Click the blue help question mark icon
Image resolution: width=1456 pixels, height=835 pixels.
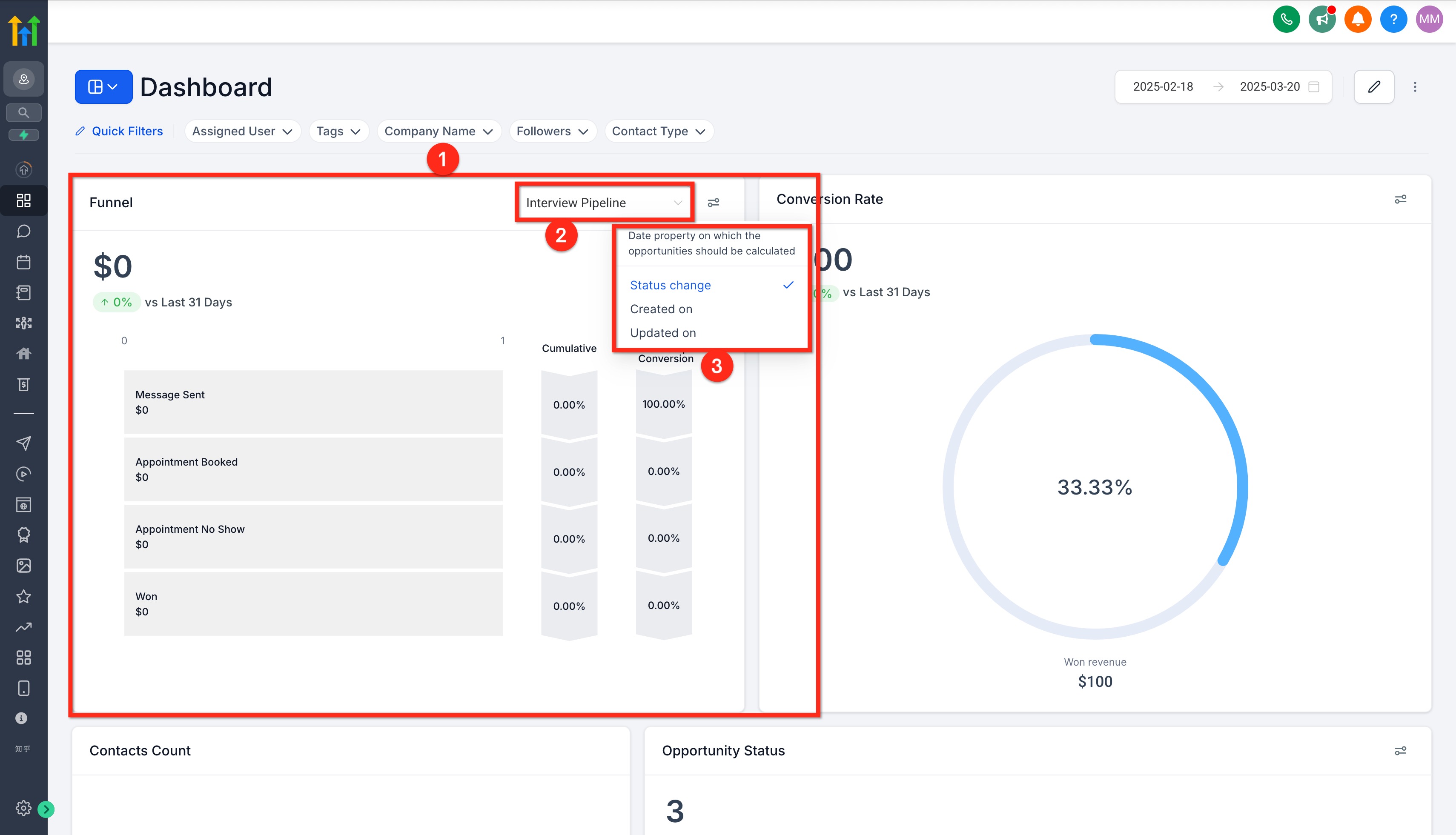click(1393, 20)
